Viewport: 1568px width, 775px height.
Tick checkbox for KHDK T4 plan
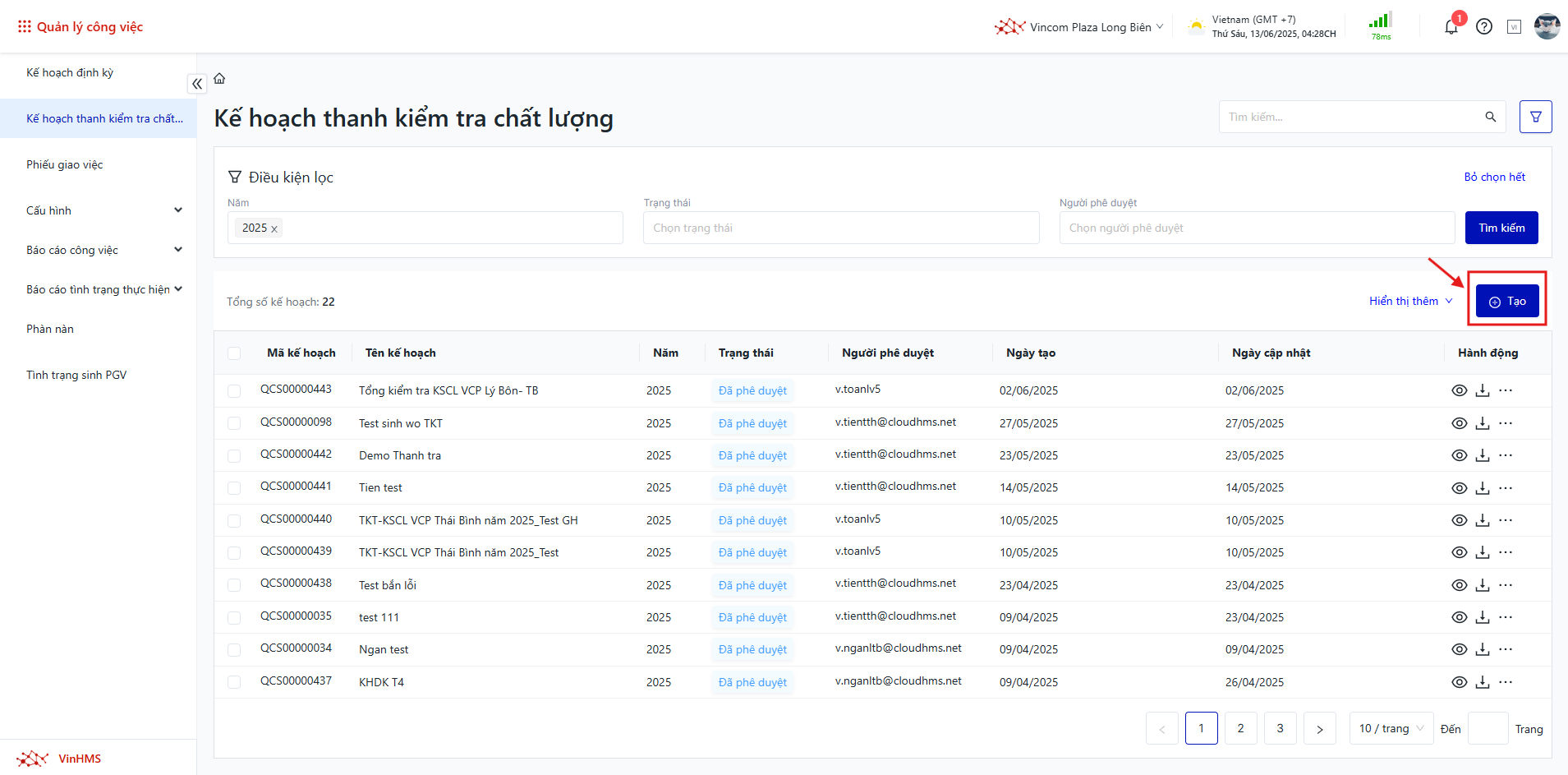234,682
